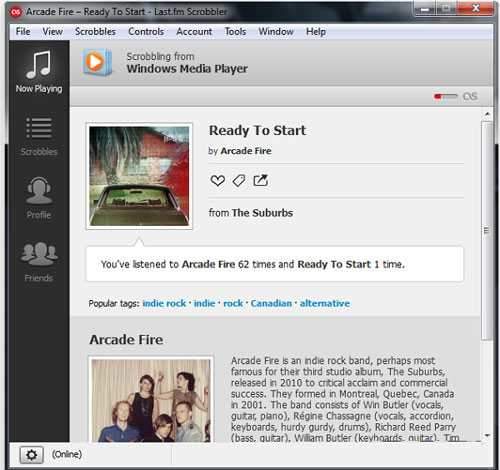Viewport: 500px width, 470px height.
Task: Click the Windows Media Player icon
Action: coord(97,62)
